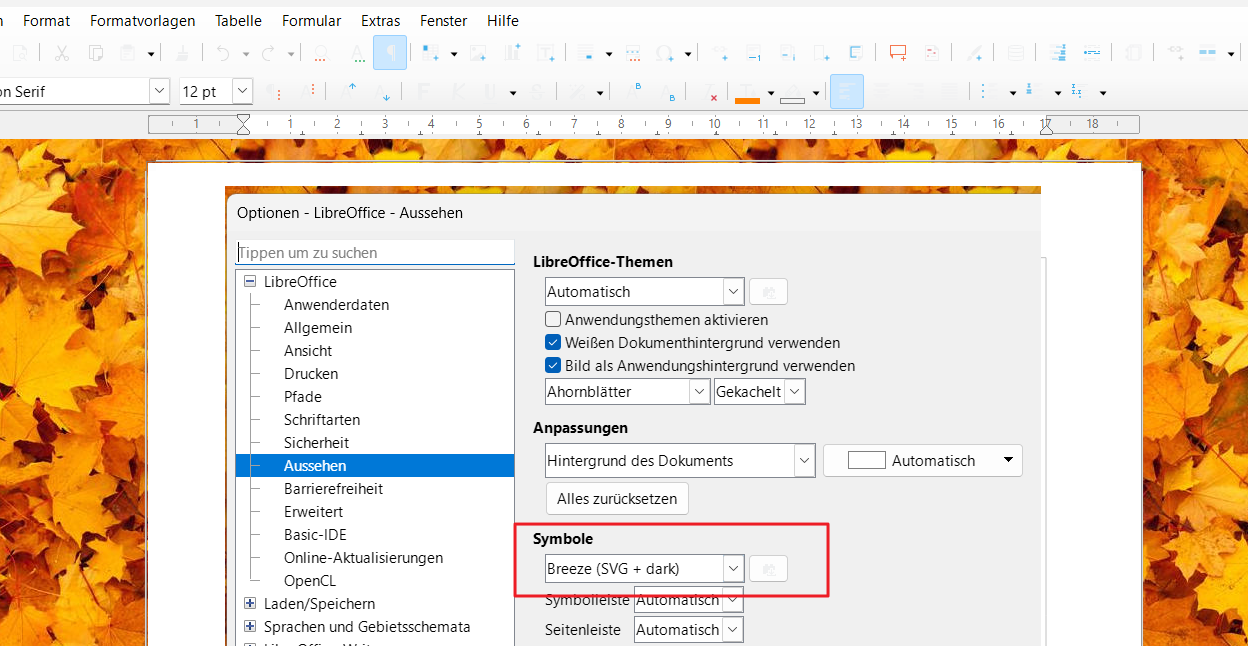Expand the Laden/Speichern tree node

pos(250,604)
